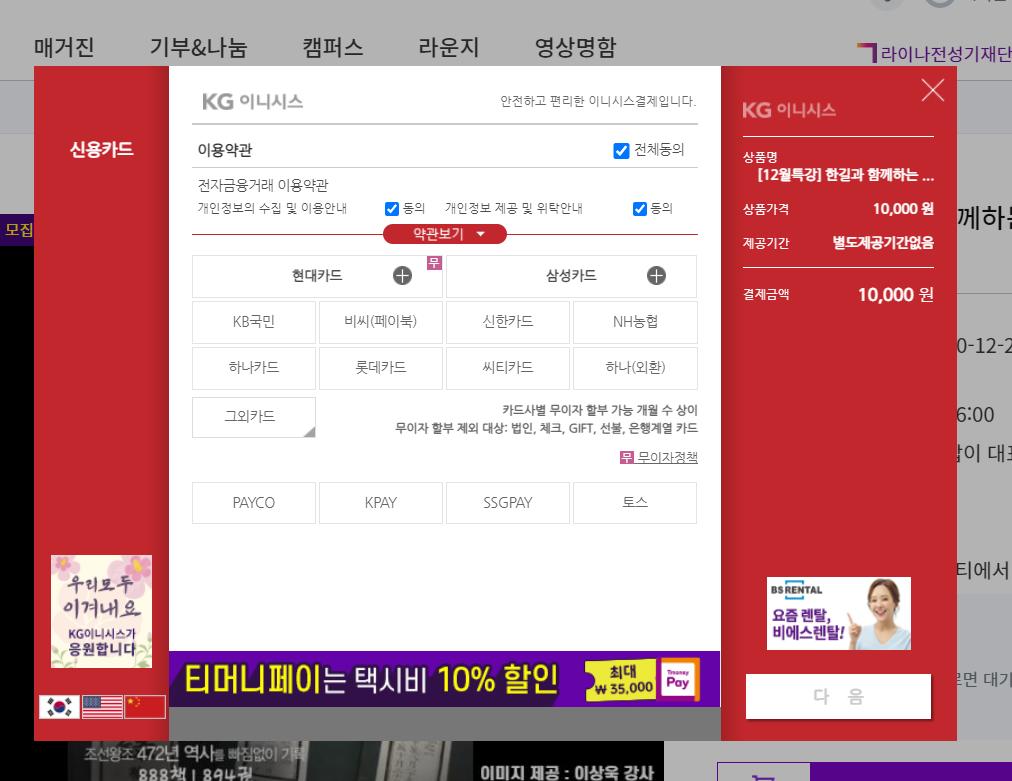The width and height of the screenshot is (1012, 781).
Task: Close the KG 이니시스 payment popup
Action: click(933, 90)
